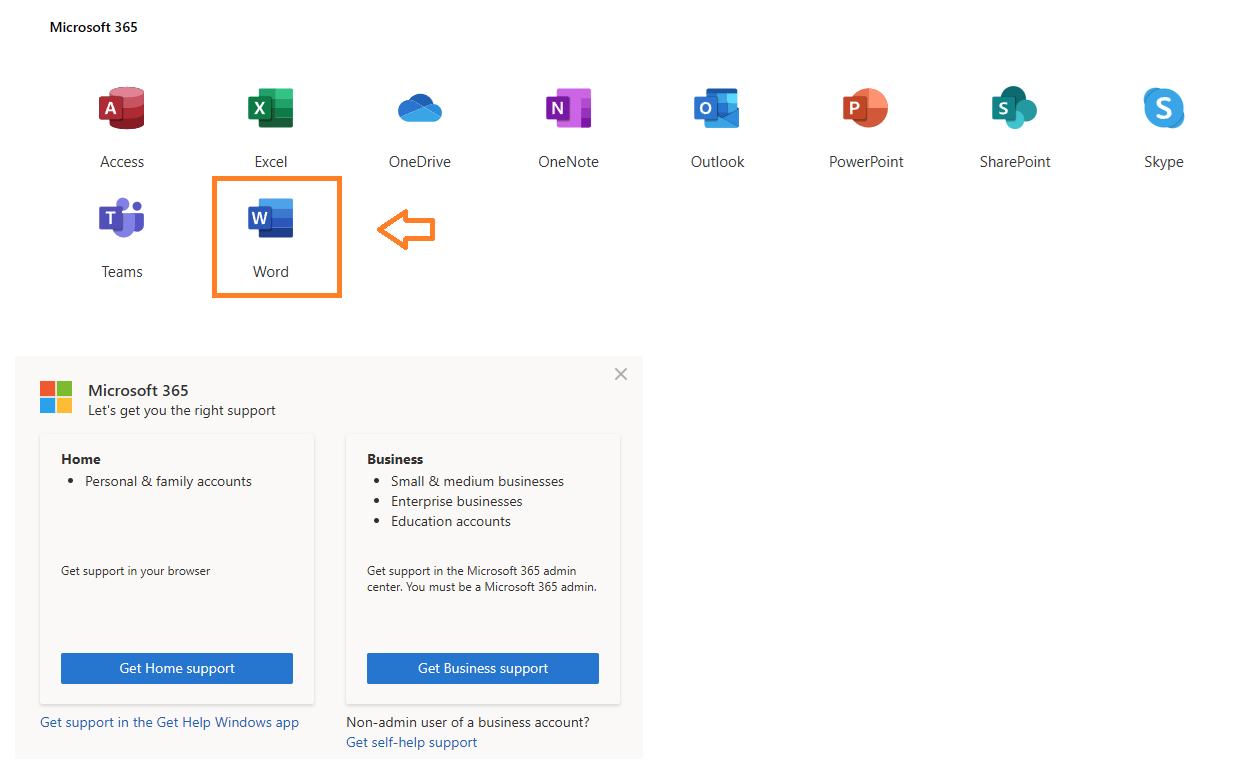Image resolution: width=1253 pixels, height=766 pixels.
Task: Click the Outlook label text
Action: (x=718, y=162)
